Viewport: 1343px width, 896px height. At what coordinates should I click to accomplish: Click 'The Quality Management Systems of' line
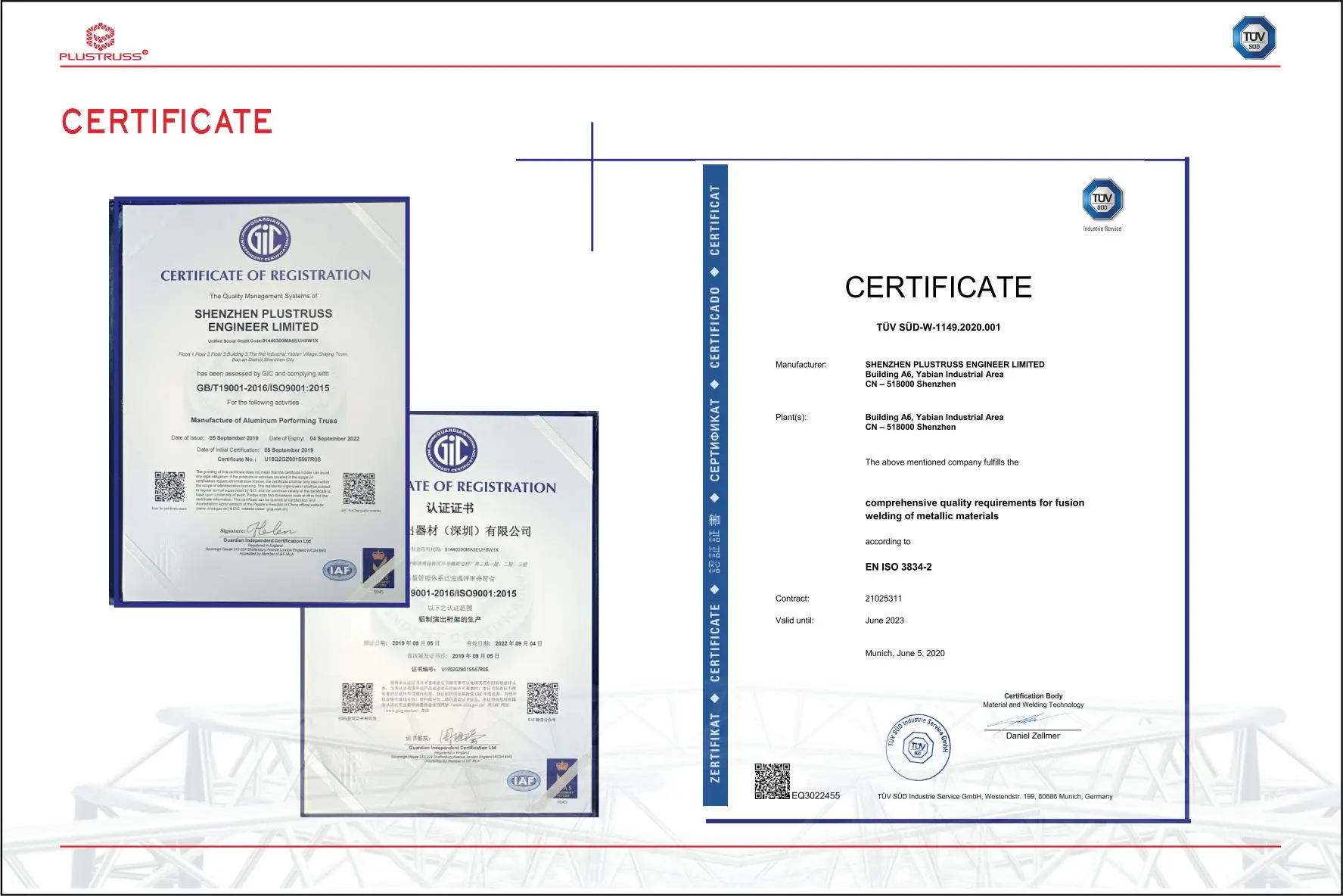pyautogui.click(x=263, y=297)
